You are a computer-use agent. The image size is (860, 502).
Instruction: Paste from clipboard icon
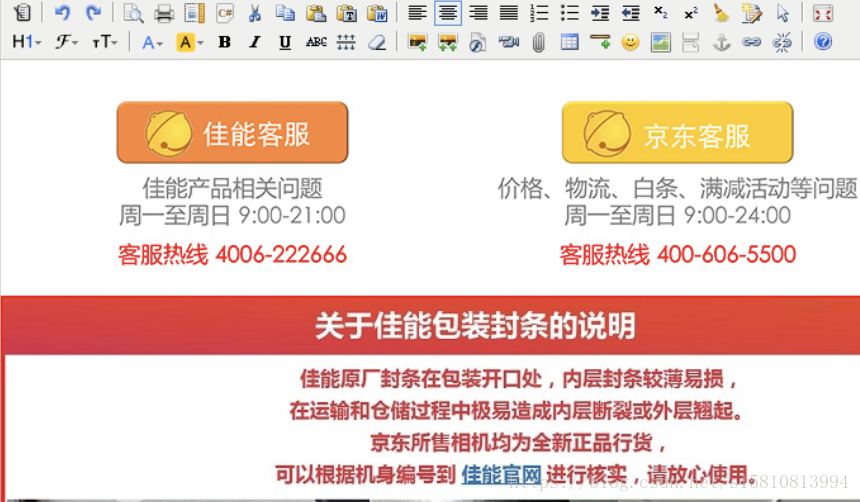[316, 12]
